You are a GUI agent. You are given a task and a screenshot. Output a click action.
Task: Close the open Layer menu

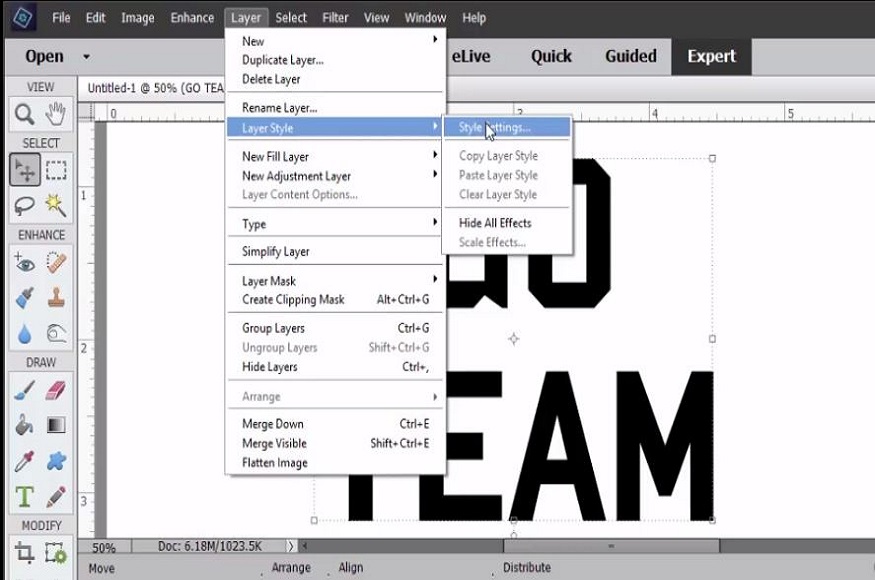[246, 18]
